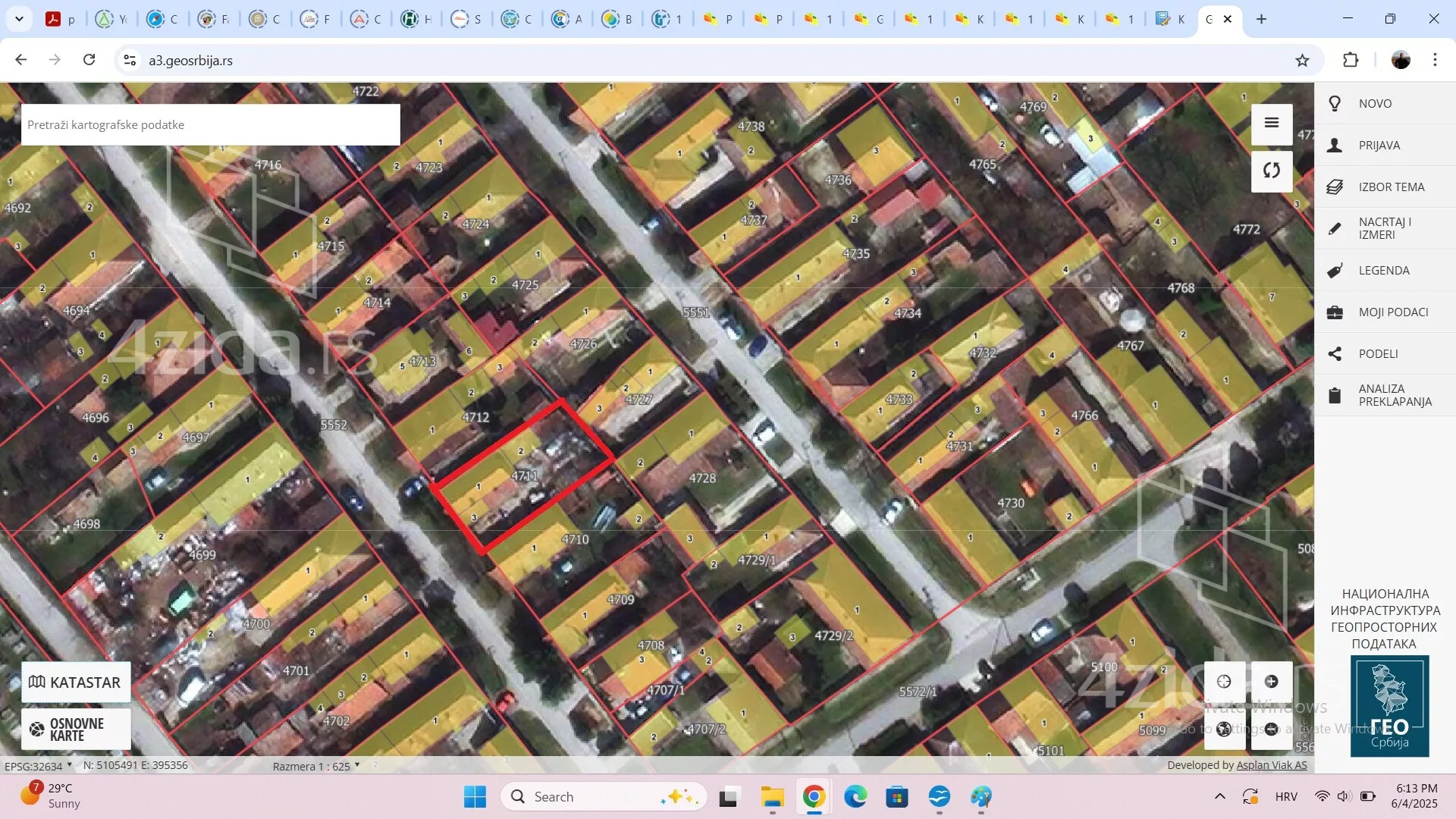Zoom in with the plus map button
The height and width of the screenshot is (819, 1456).
tap(1272, 681)
